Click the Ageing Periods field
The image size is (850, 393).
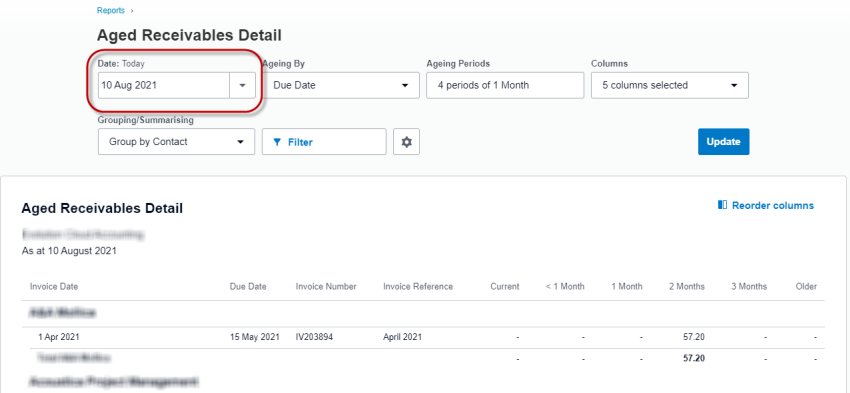click(x=505, y=85)
